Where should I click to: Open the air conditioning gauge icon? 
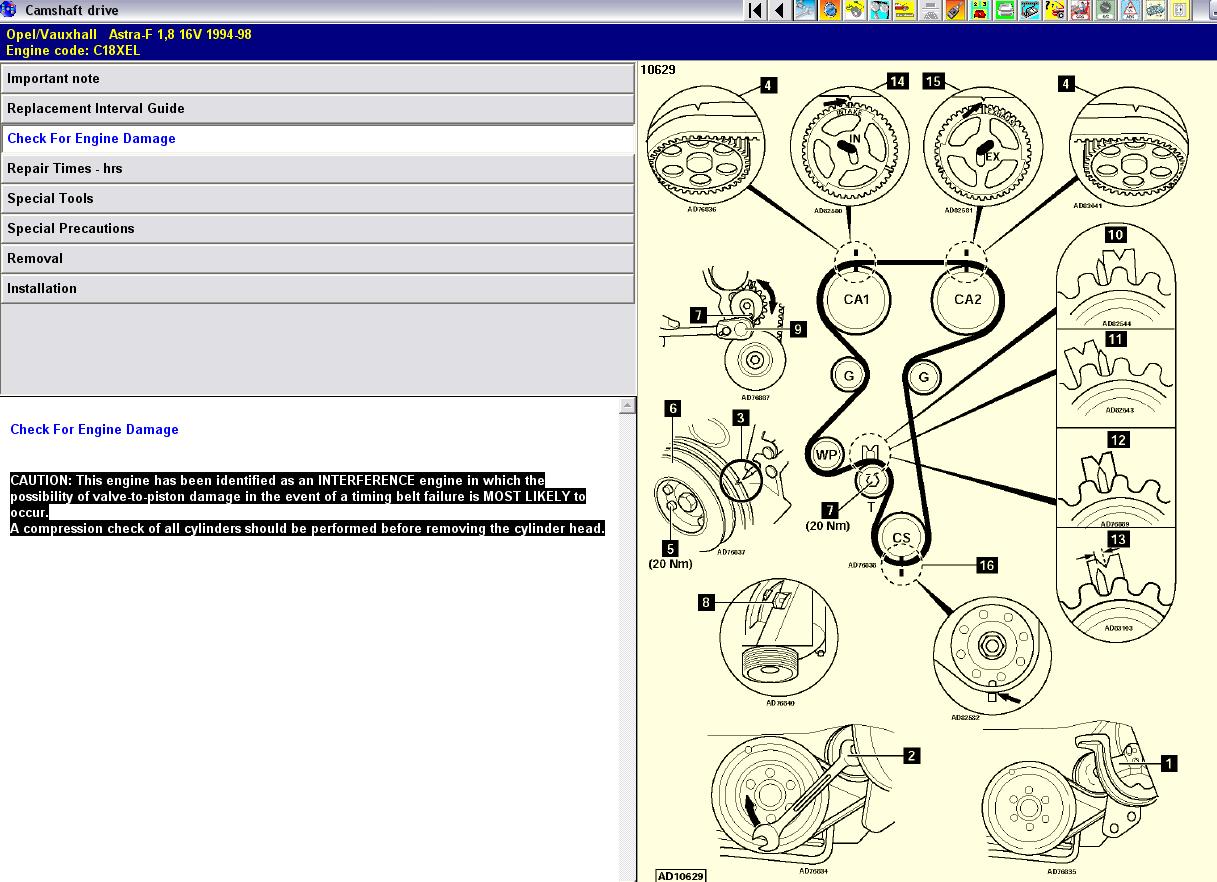(1104, 10)
